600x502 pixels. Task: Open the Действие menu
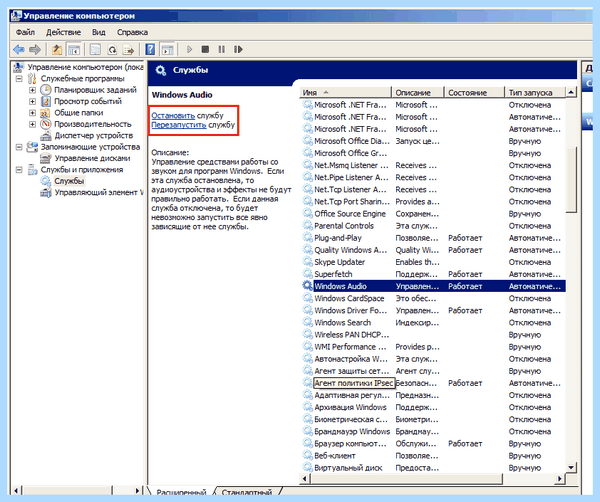point(64,32)
